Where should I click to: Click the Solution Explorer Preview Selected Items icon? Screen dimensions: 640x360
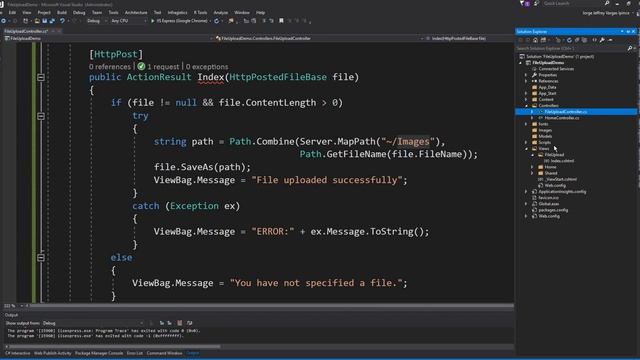(x=610, y=40)
